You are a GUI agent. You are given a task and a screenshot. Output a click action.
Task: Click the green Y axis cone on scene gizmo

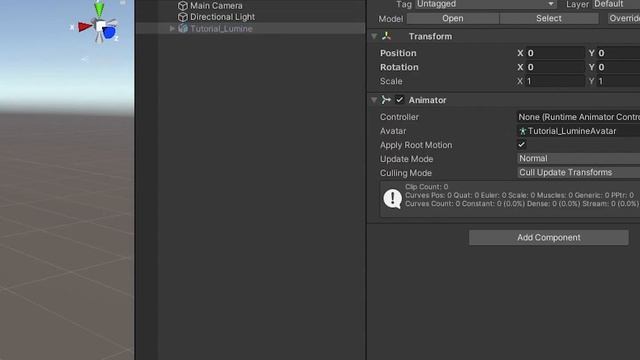[x=99, y=9]
